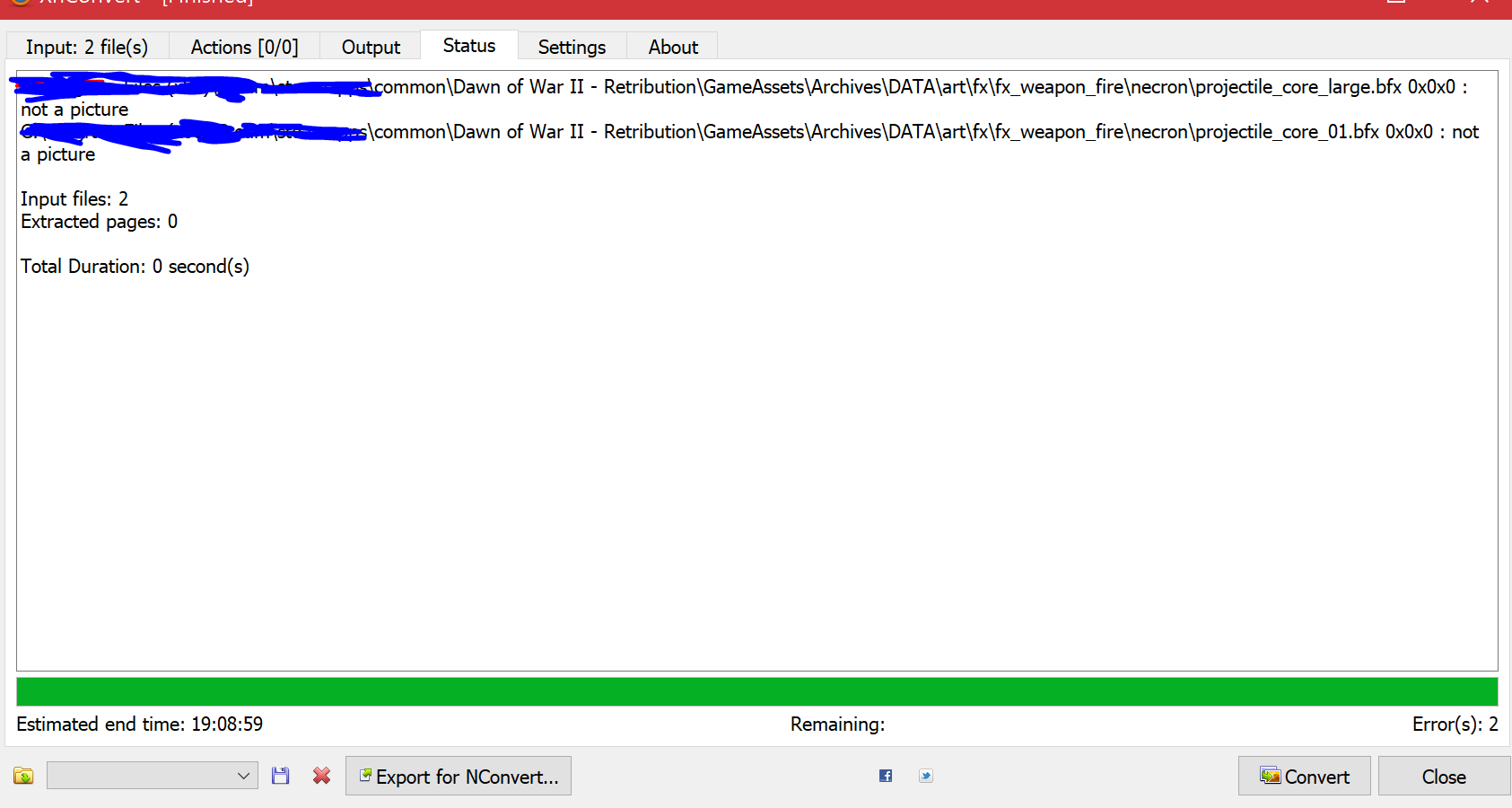Click the "Error(s): 2" counter

point(1455,724)
